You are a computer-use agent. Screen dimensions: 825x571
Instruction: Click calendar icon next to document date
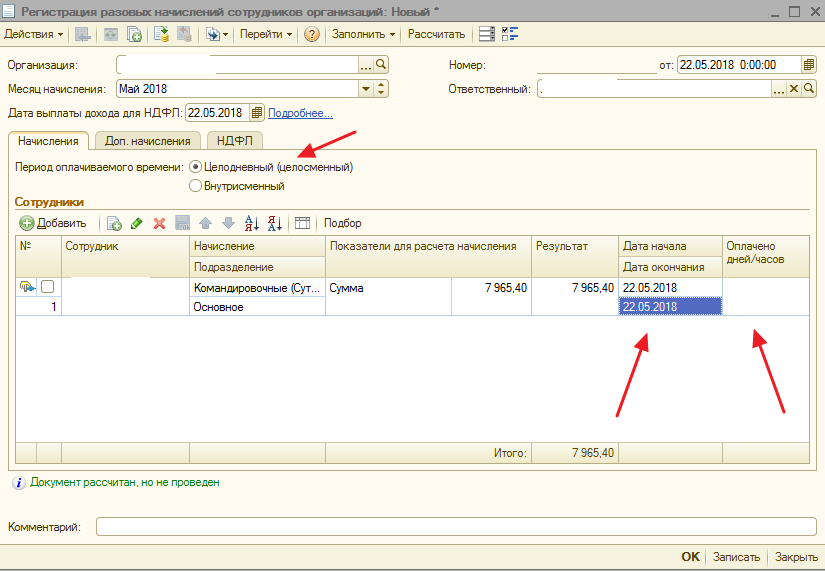point(808,65)
